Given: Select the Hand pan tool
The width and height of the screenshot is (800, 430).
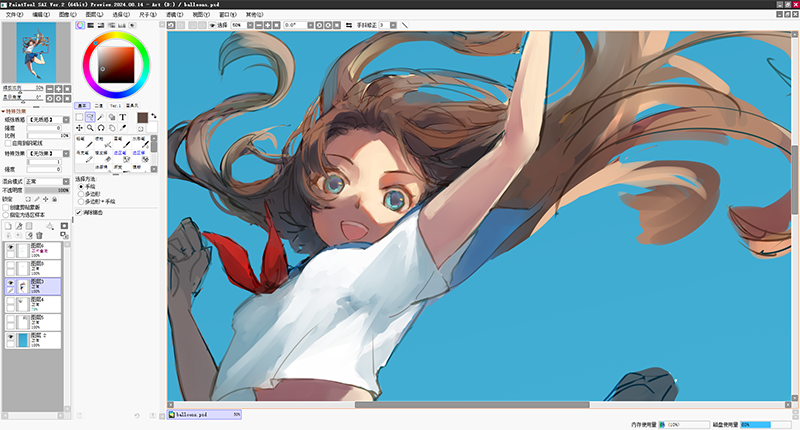Looking at the screenshot, I should coord(112,128).
